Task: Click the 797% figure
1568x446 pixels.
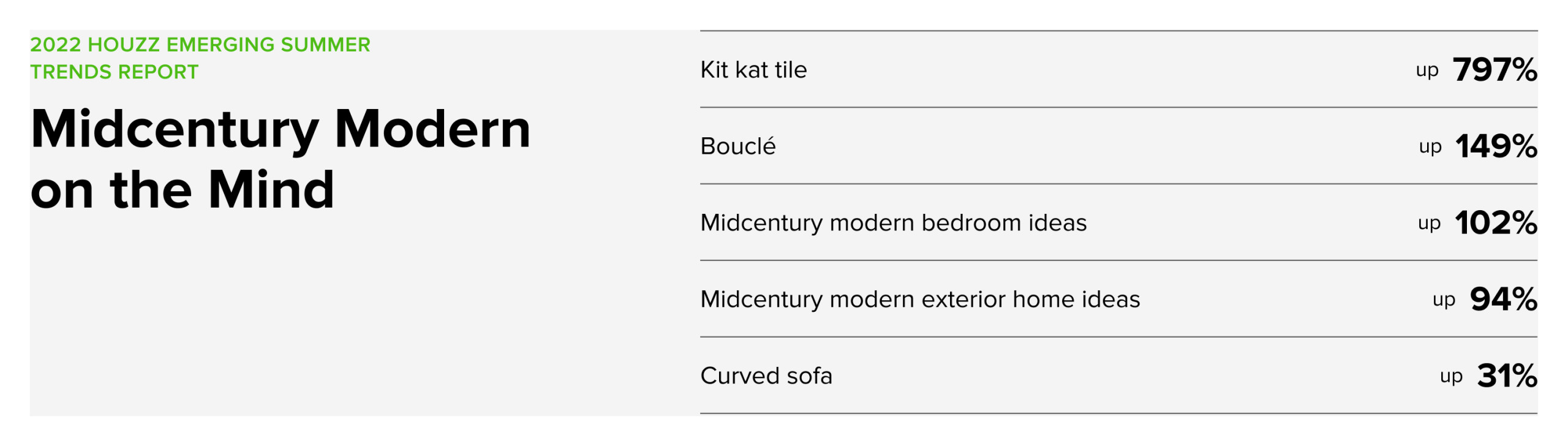Action: tap(1495, 70)
